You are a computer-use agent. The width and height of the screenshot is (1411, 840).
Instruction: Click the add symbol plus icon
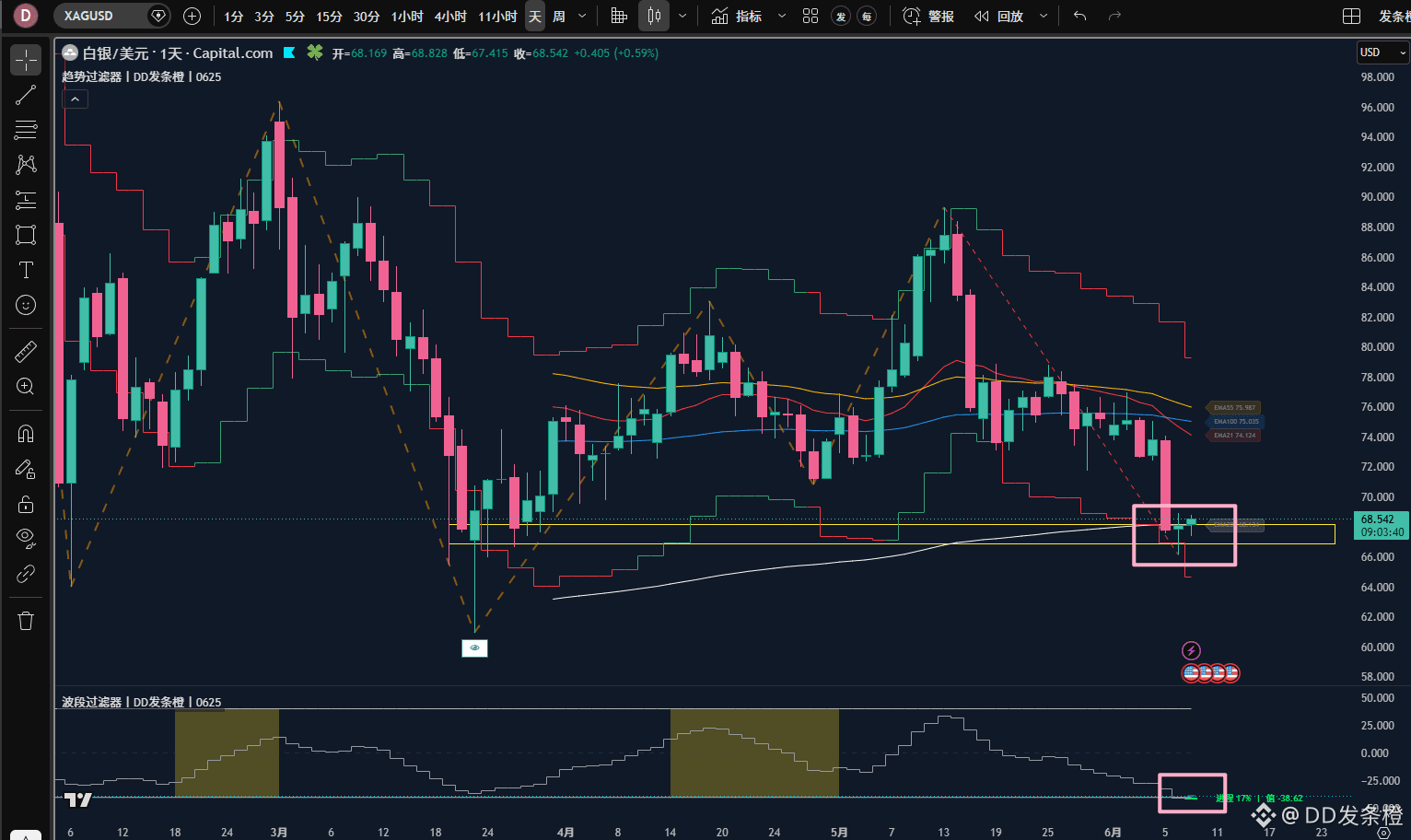[x=192, y=16]
